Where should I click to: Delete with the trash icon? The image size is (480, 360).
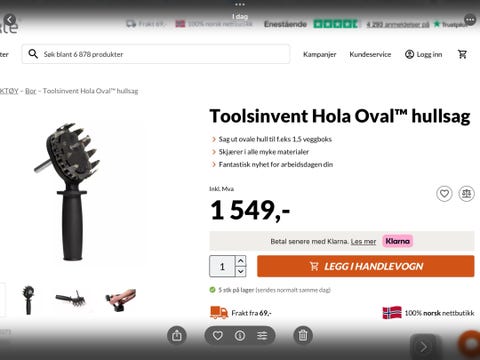click(x=303, y=335)
